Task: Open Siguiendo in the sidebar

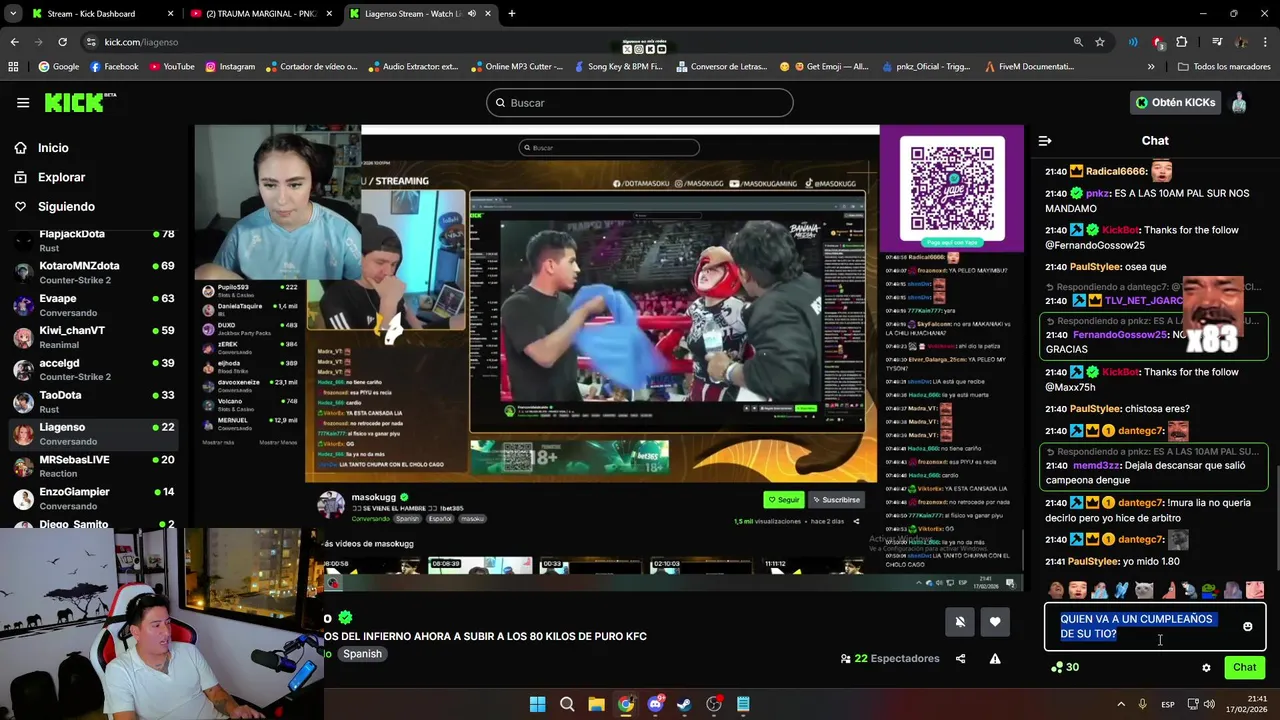Action: point(66,206)
